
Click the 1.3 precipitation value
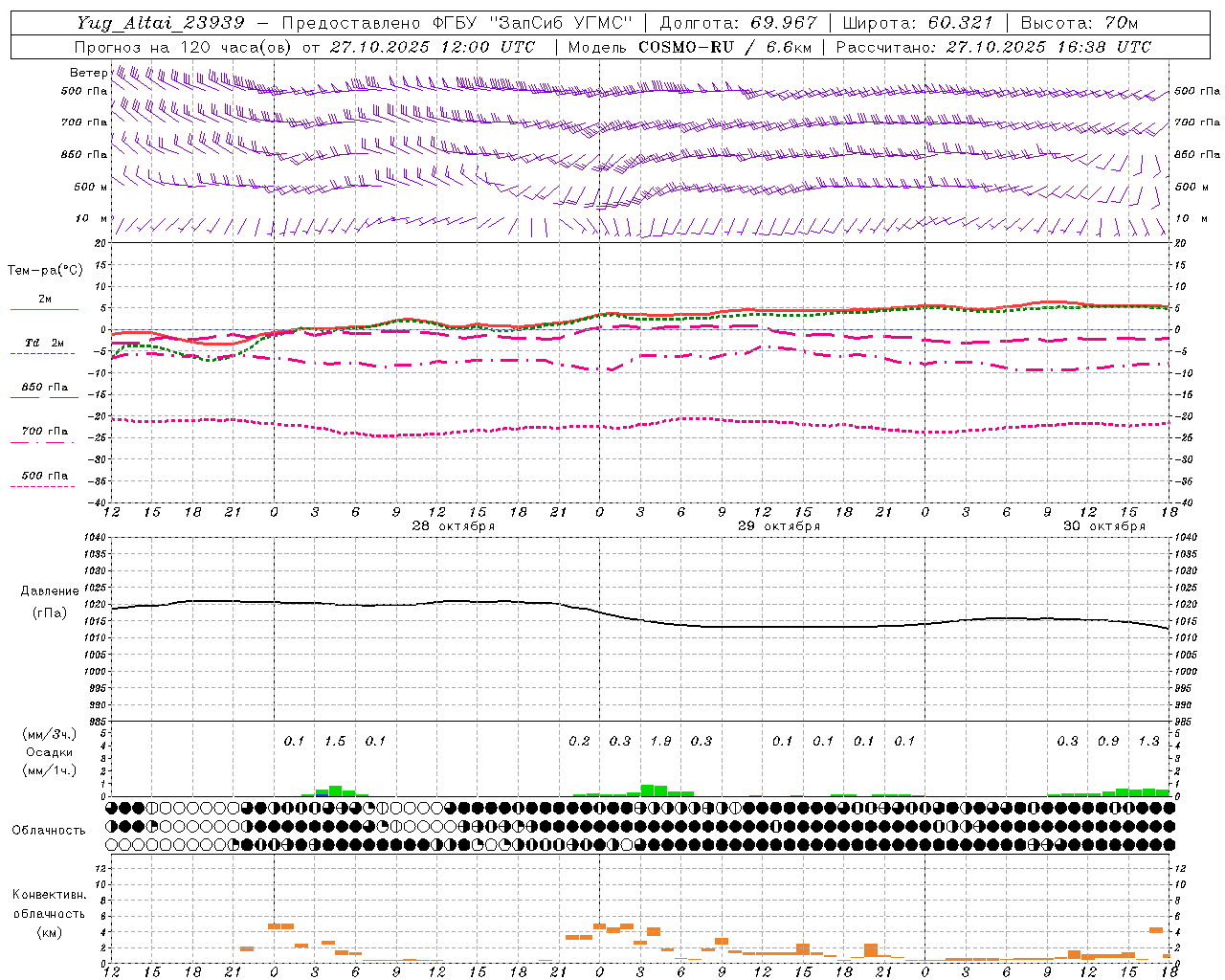click(x=1149, y=741)
